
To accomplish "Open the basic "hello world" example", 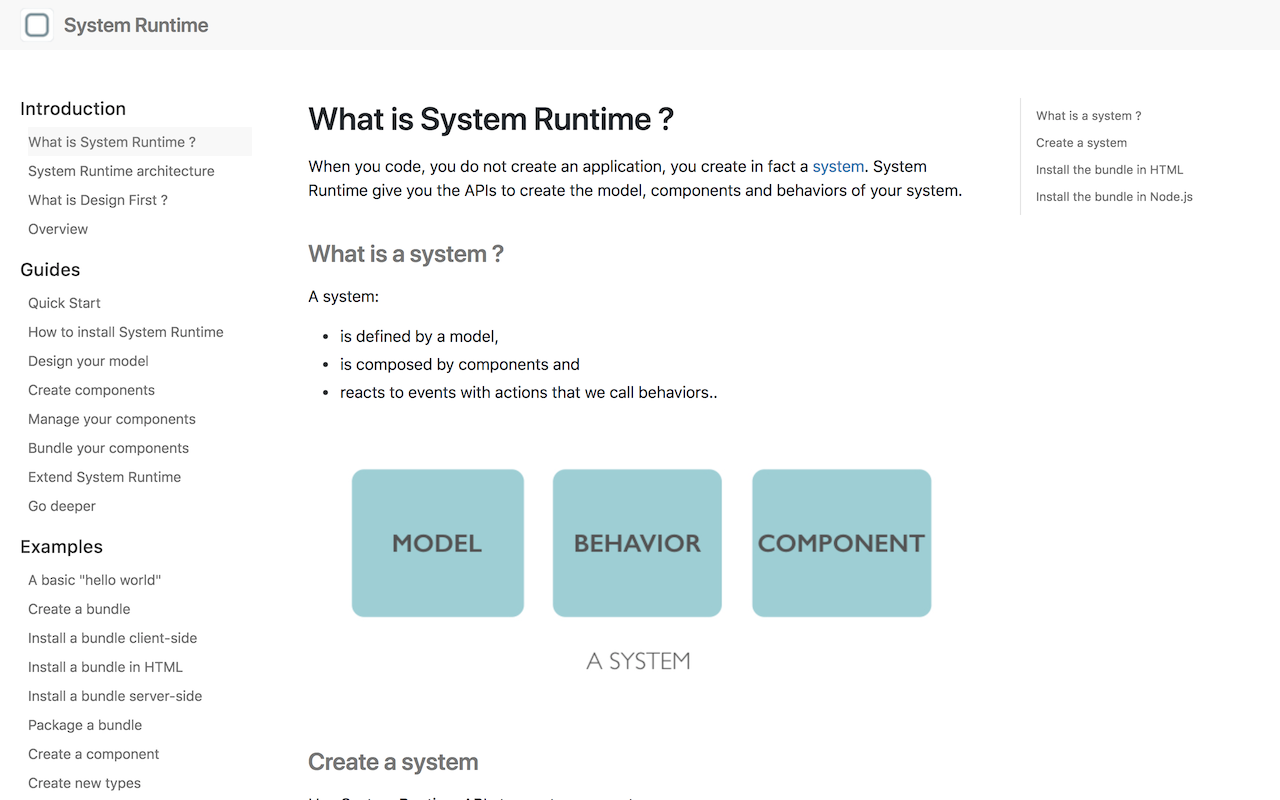I will [94, 580].
